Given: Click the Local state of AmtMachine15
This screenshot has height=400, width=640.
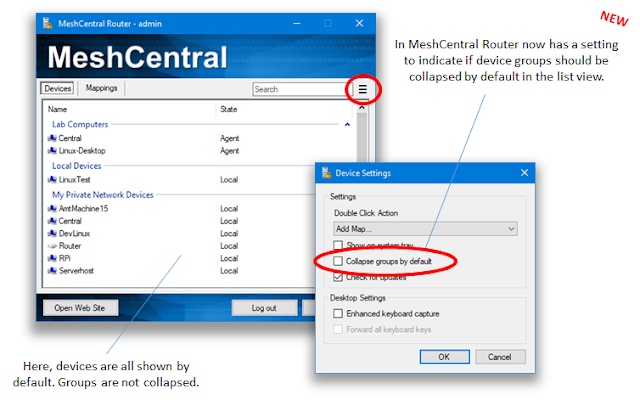Looking at the screenshot, I should click(x=229, y=209).
